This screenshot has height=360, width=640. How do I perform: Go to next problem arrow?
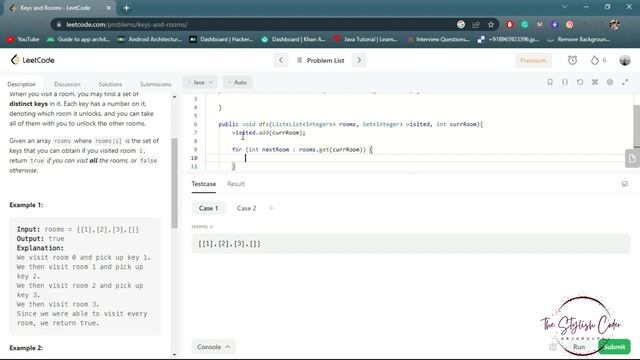pyautogui.click(x=359, y=60)
